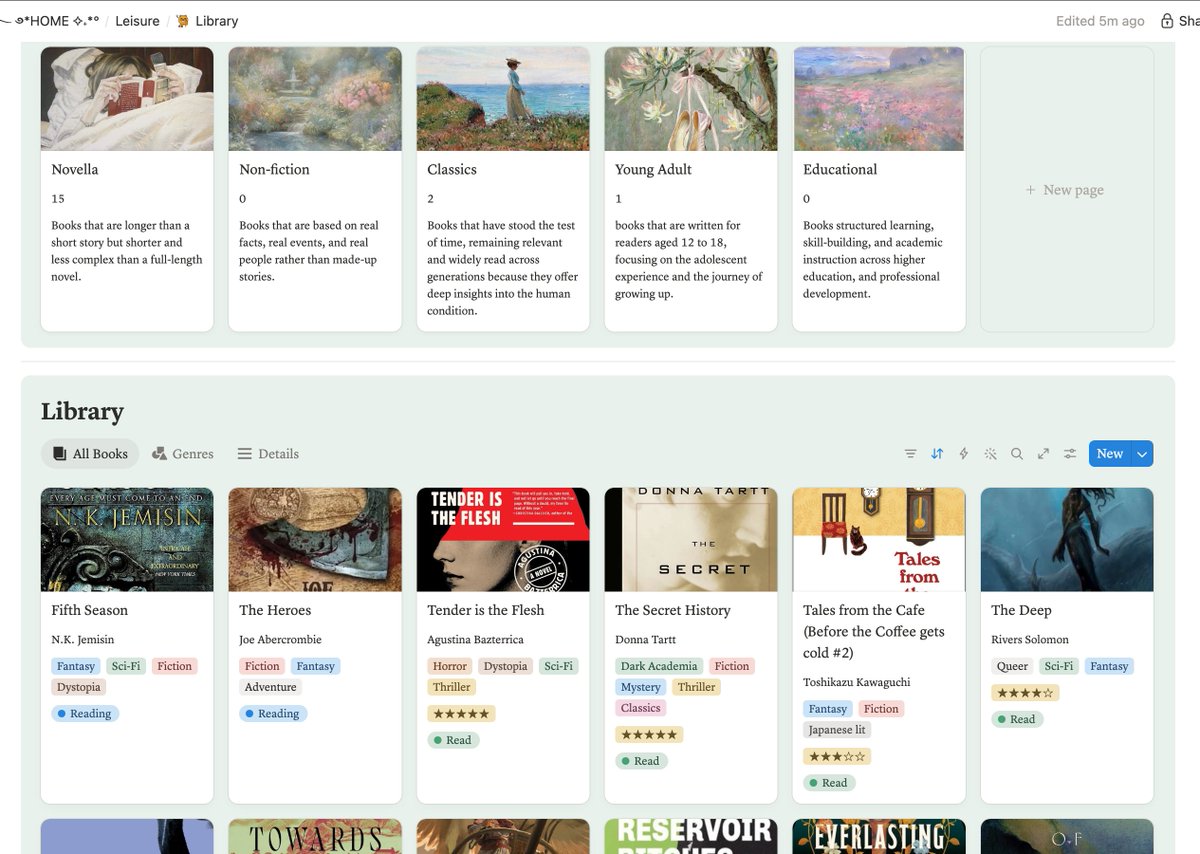Open the Young Adult card cover image
1200x854 pixels.
[691, 99]
